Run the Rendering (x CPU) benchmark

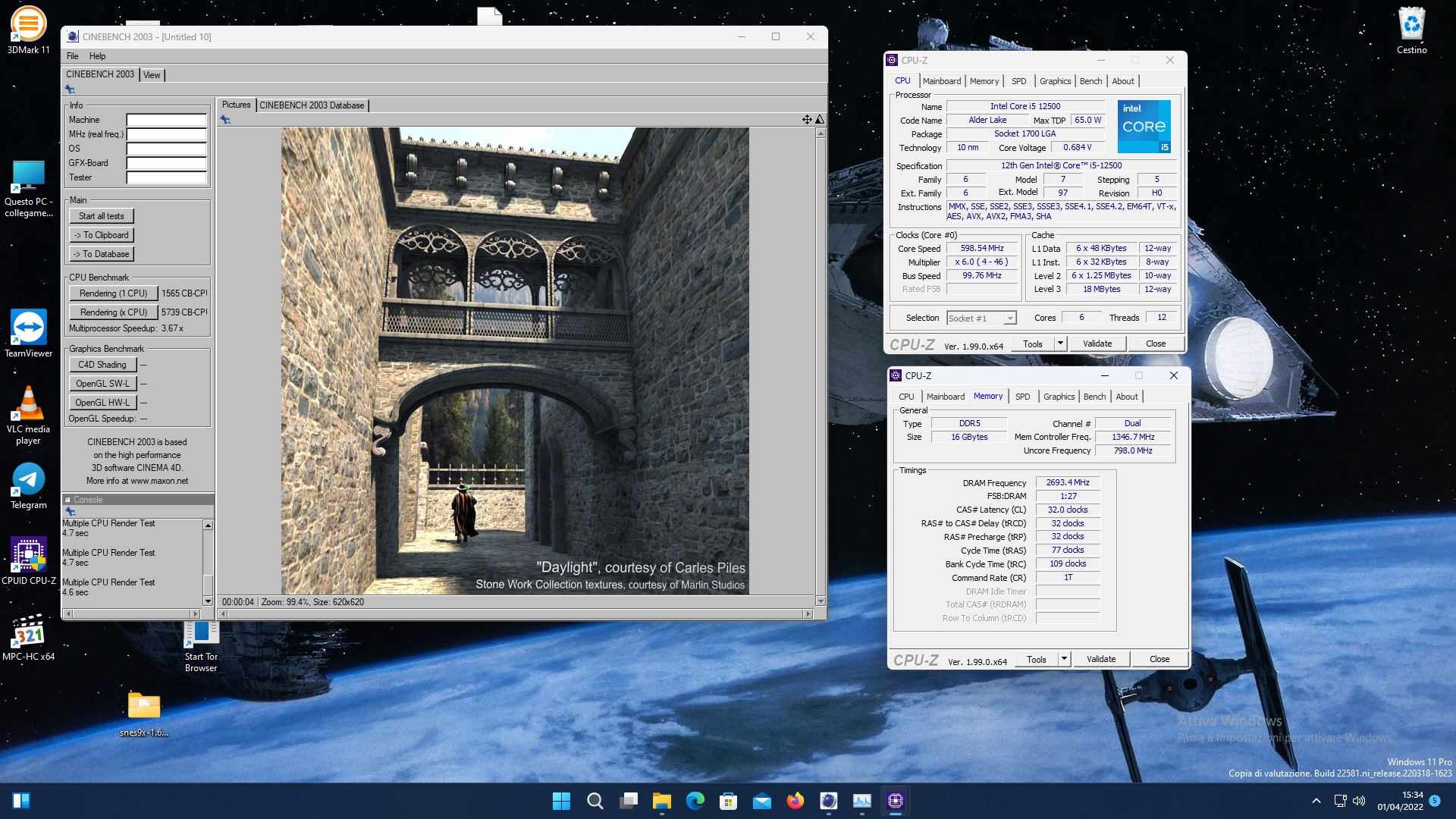click(x=113, y=312)
